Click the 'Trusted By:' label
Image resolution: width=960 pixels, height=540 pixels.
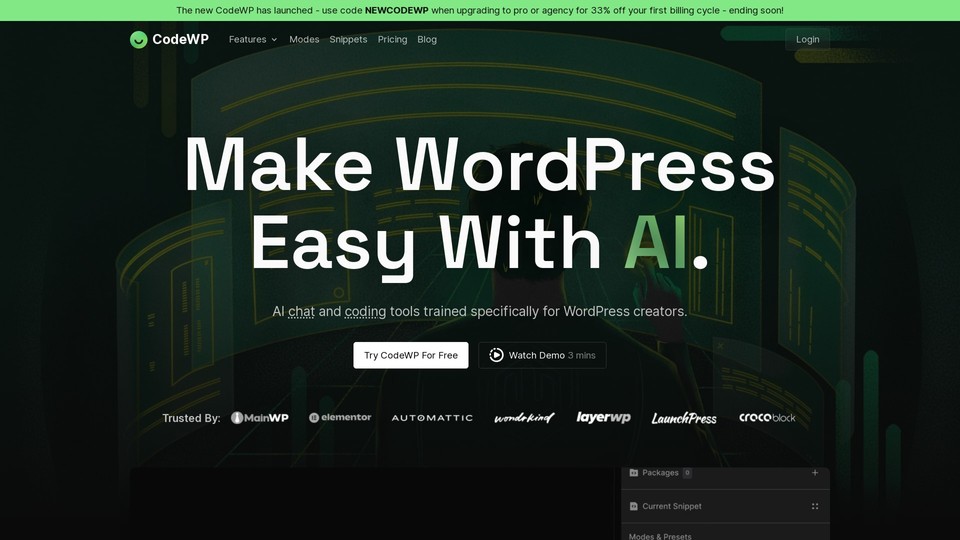tap(191, 418)
